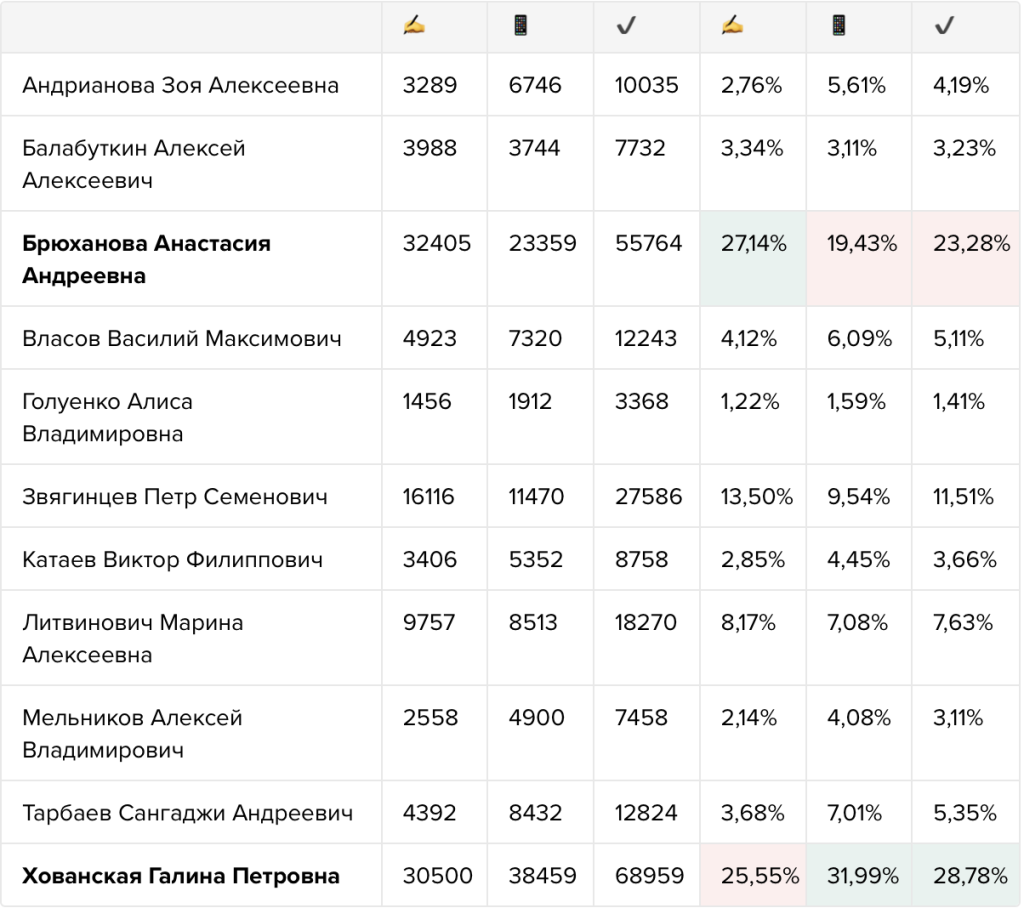Click the writing hand icon above 2,76%
1024x908 pixels.
pos(733,26)
